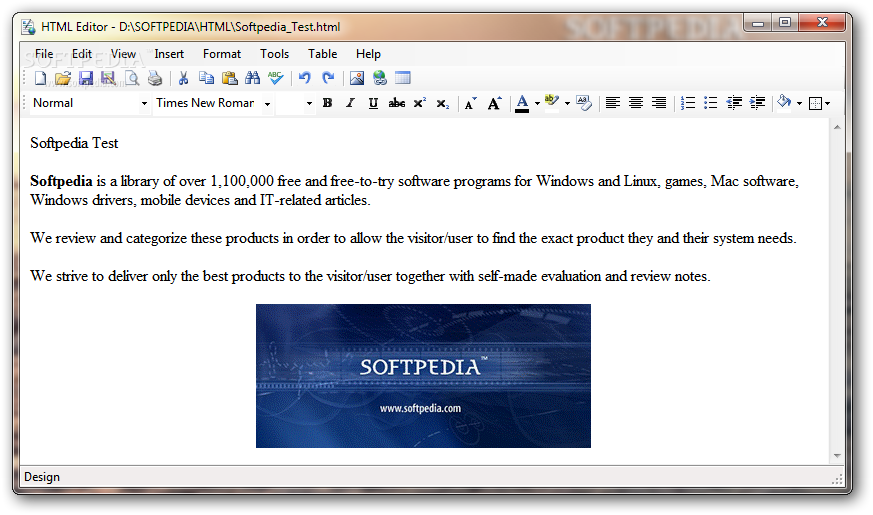
Task: Decrease the font size
Action: [470, 104]
